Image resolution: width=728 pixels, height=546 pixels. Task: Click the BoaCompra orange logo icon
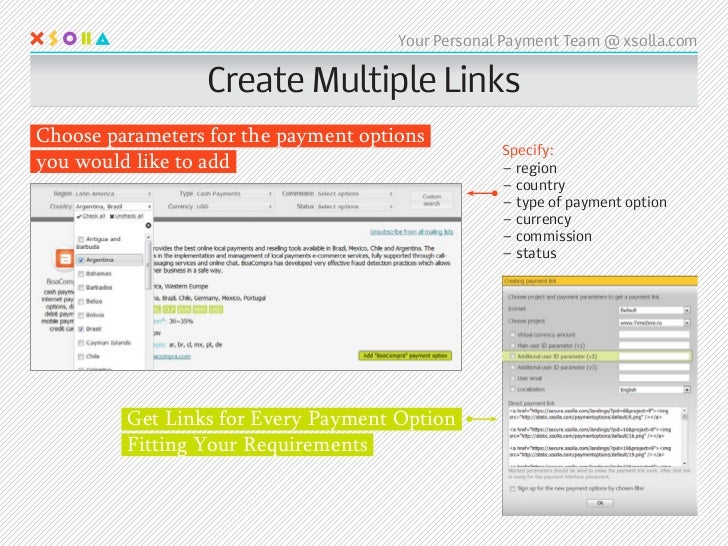tap(65, 259)
